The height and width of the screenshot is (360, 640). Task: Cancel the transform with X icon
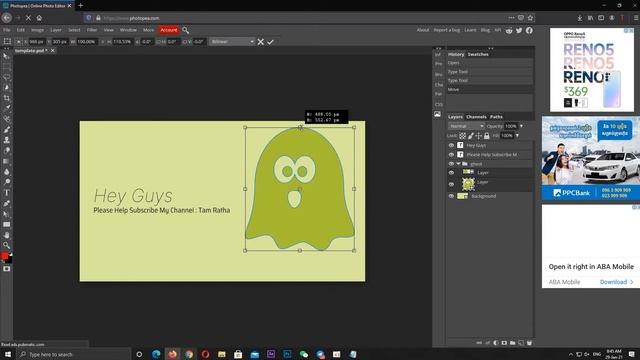260,42
